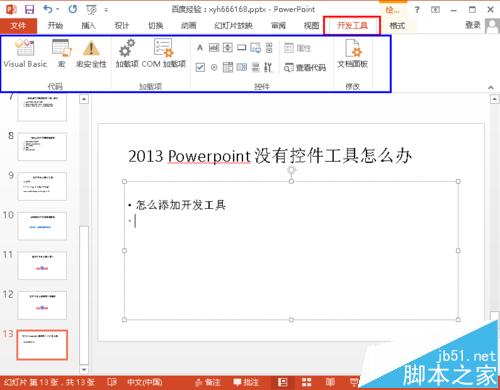
Task: Insert an Image control
Action: tap(256, 48)
